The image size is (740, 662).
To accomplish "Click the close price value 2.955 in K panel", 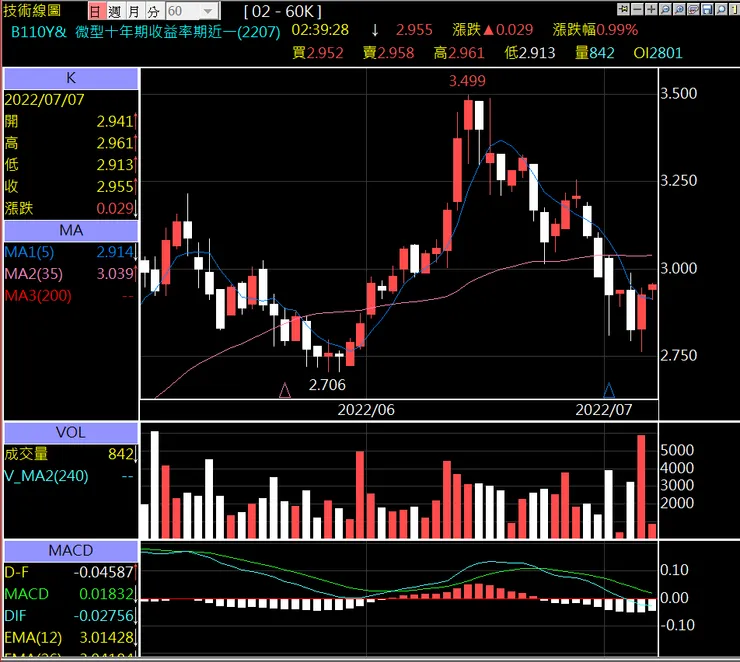I will (115, 187).
